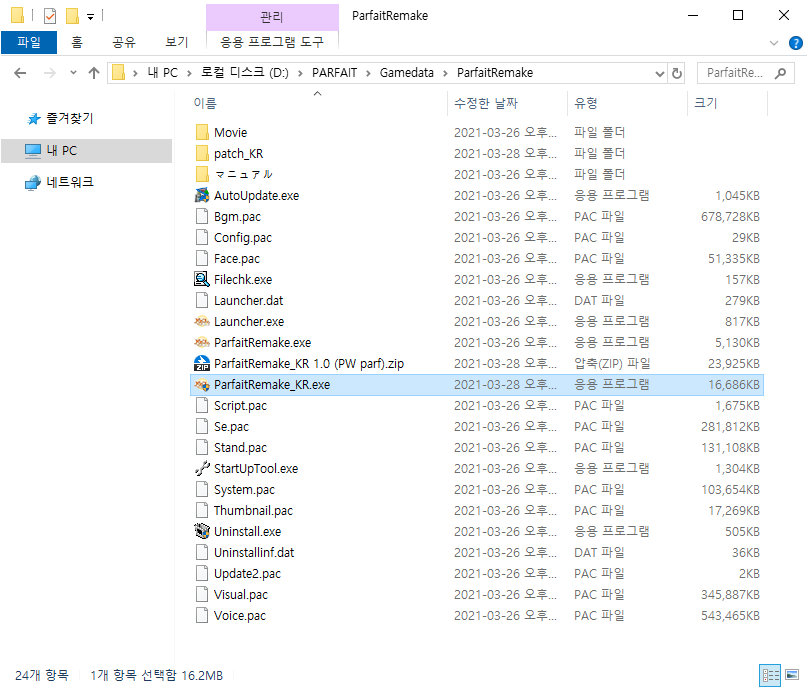The image size is (808, 688).
Task: Sort by the 수정한 날짜 column header
Action: click(485, 103)
